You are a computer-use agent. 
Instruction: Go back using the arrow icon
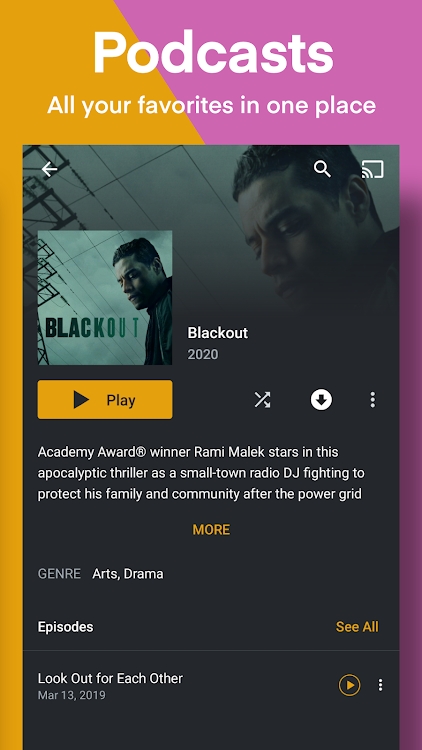49,169
